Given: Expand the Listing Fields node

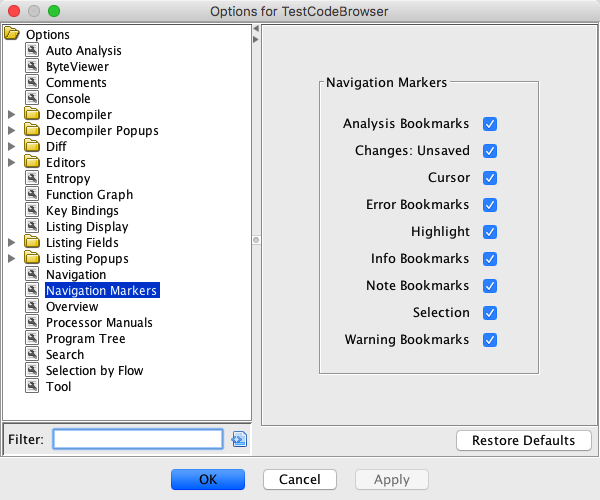Looking at the screenshot, I should pyautogui.click(x=12, y=243).
